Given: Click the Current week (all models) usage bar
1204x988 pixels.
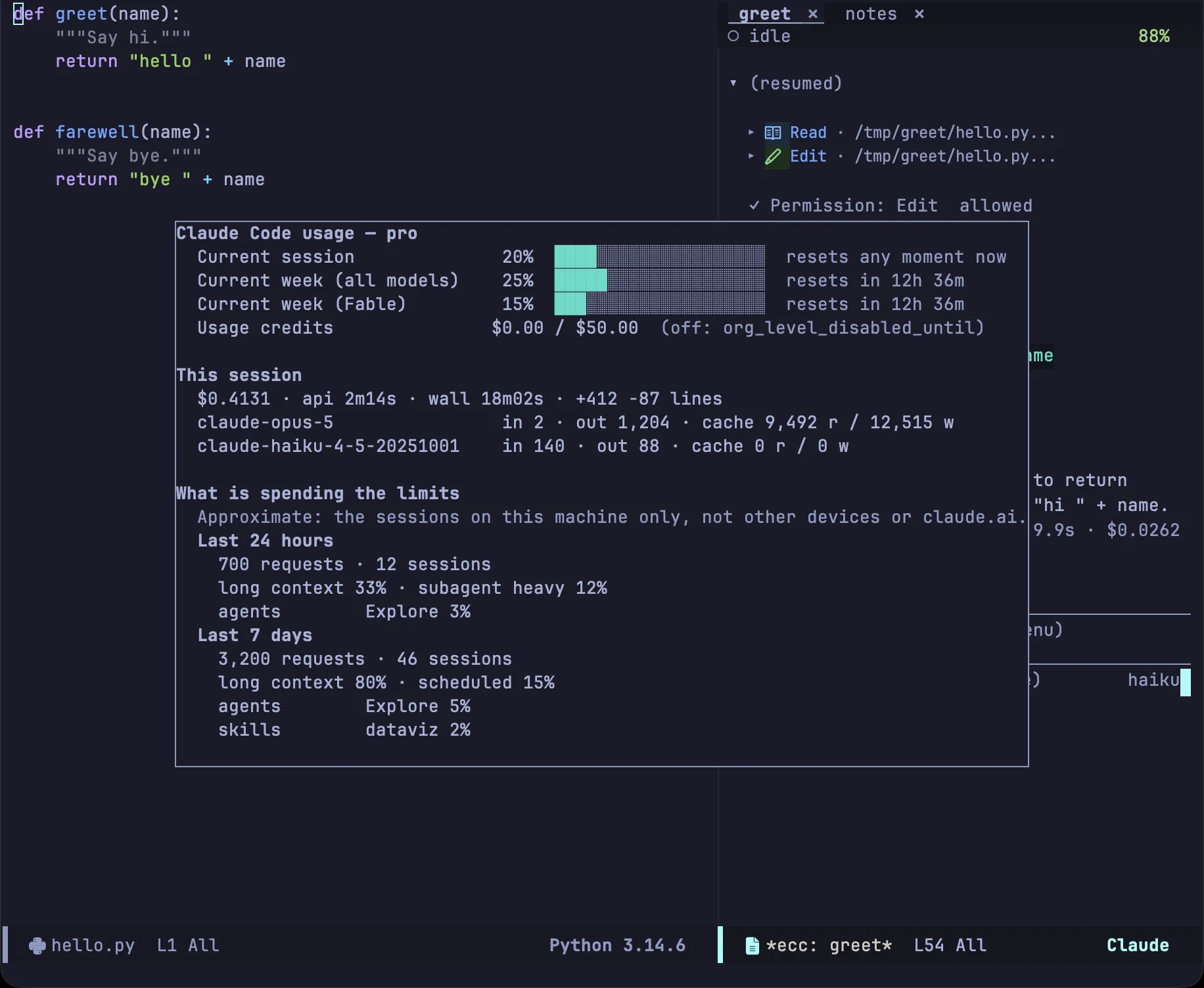Looking at the screenshot, I should point(659,281).
